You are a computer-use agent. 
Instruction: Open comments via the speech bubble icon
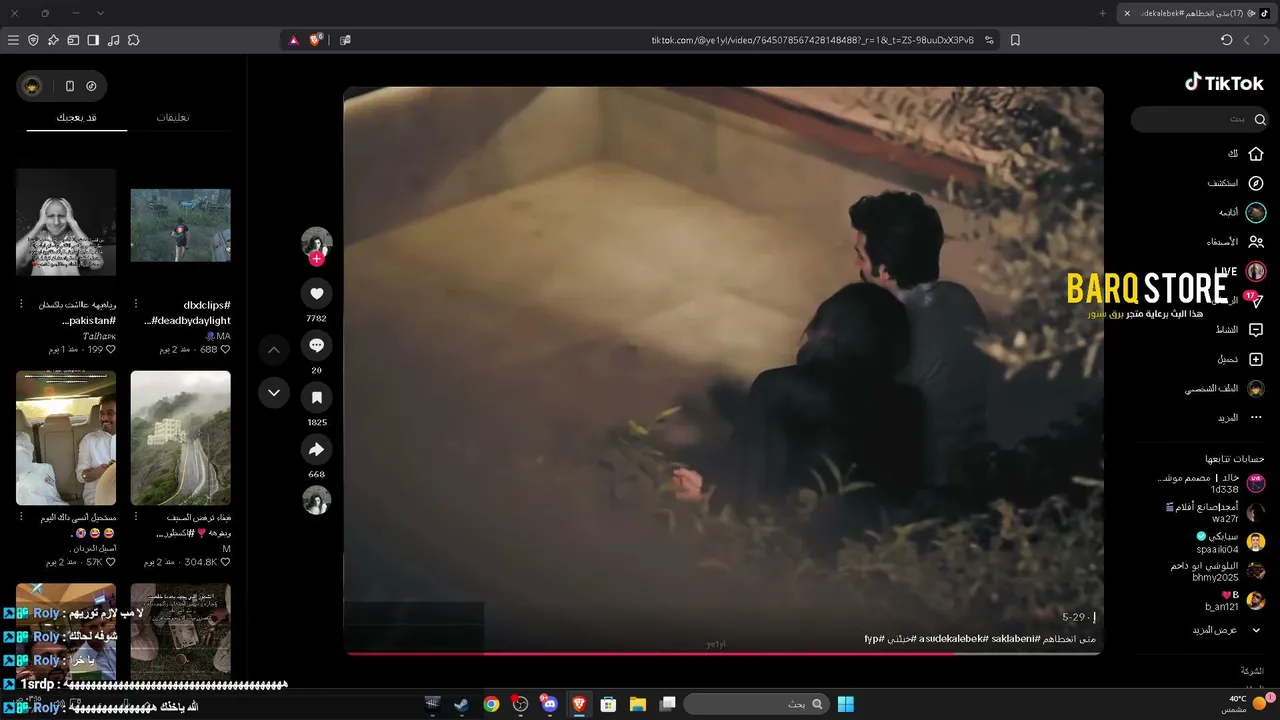tap(317, 345)
